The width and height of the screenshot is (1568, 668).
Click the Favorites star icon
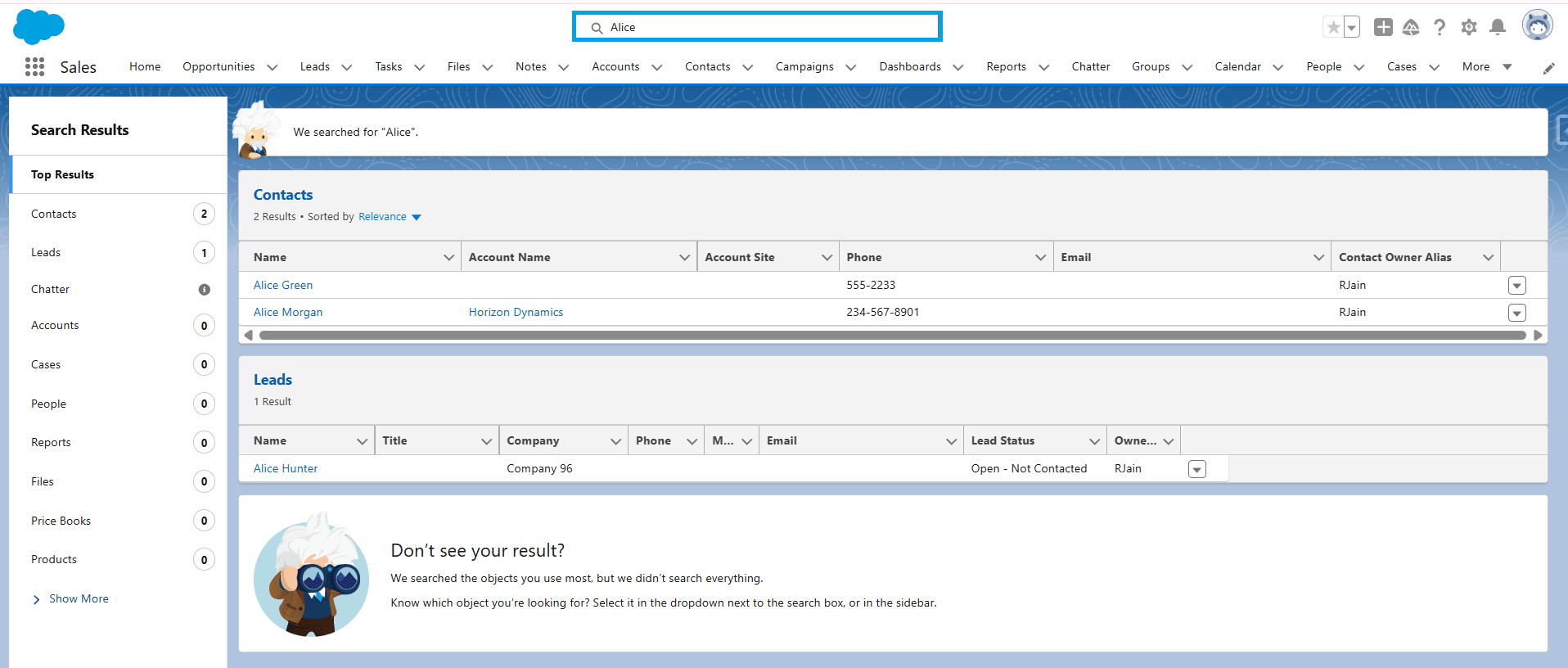tap(1333, 27)
